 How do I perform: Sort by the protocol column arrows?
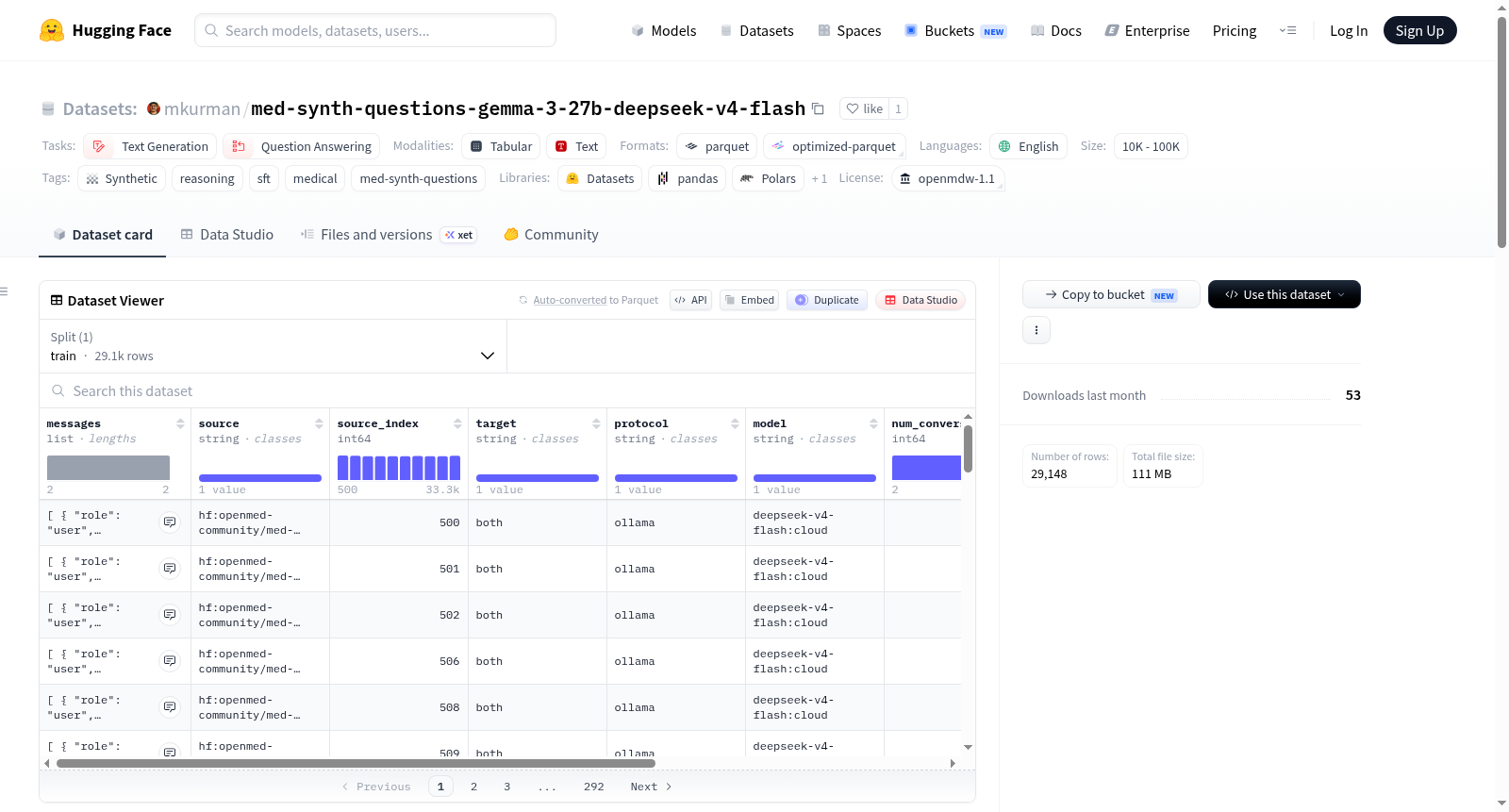[x=735, y=423]
